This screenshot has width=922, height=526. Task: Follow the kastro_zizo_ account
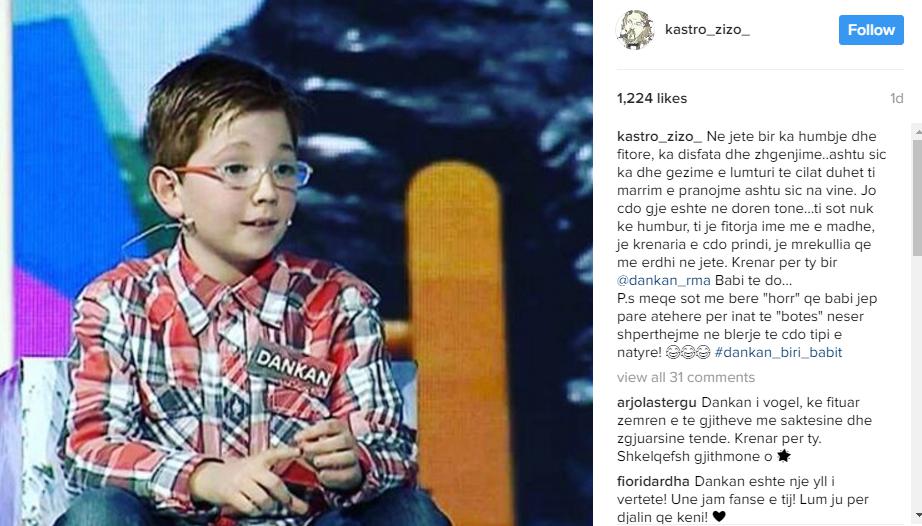click(871, 30)
